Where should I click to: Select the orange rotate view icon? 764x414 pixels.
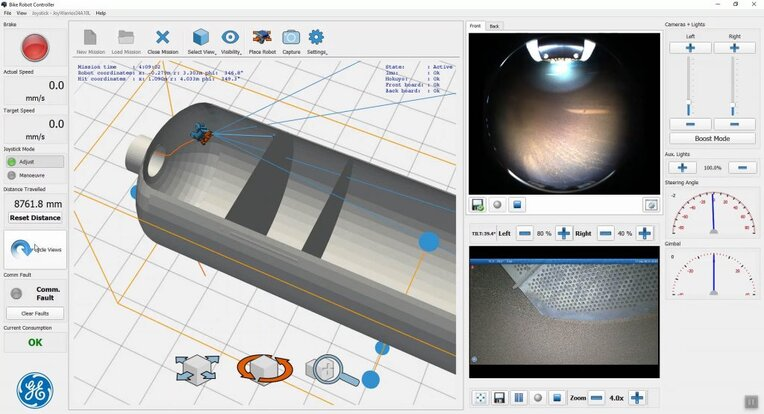click(262, 368)
